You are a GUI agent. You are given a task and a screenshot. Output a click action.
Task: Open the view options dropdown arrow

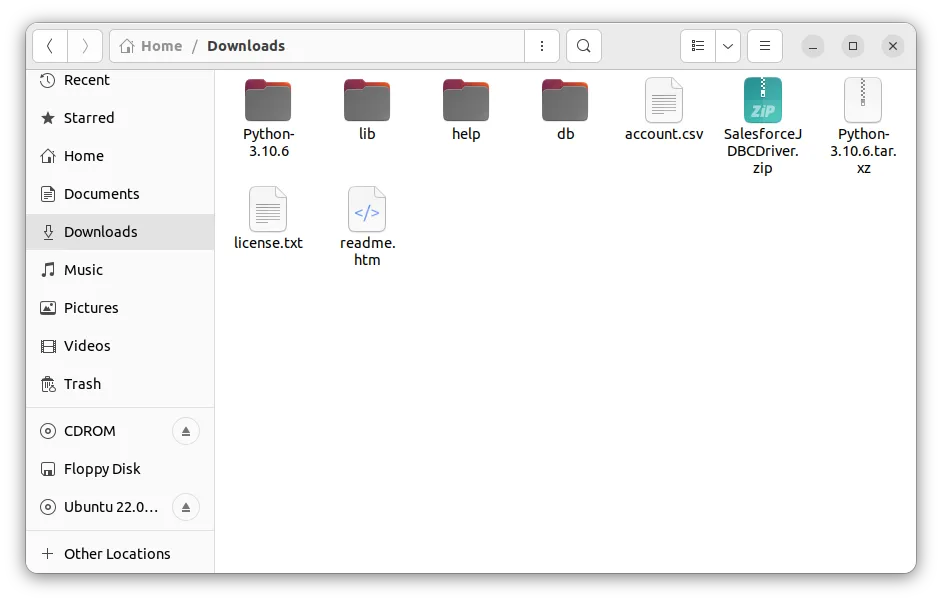[727, 45]
